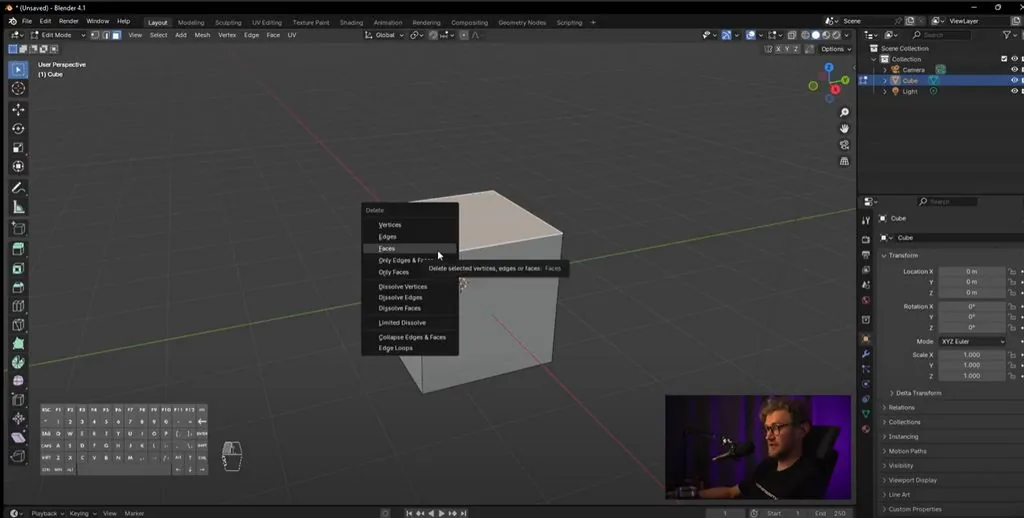Select the Measure tool
The width and height of the screenshot is (1024, 518).
(x=18, y=207)
